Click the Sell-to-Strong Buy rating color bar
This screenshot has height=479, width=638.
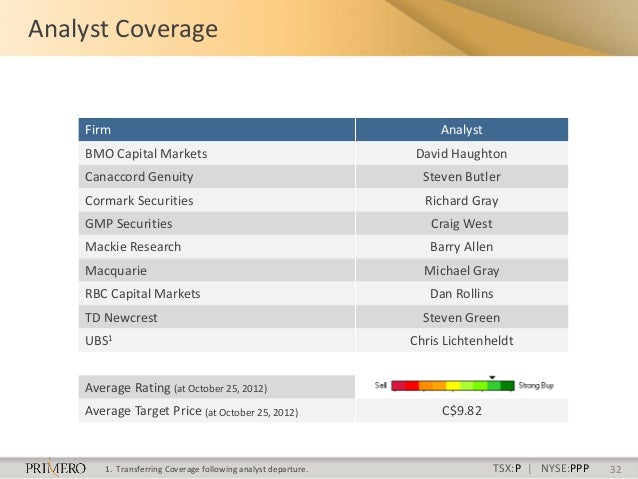tap(452, 385)
